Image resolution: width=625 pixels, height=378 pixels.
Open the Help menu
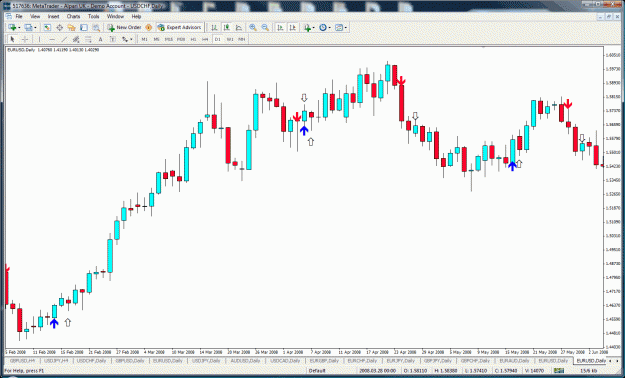tap(136, 16)
